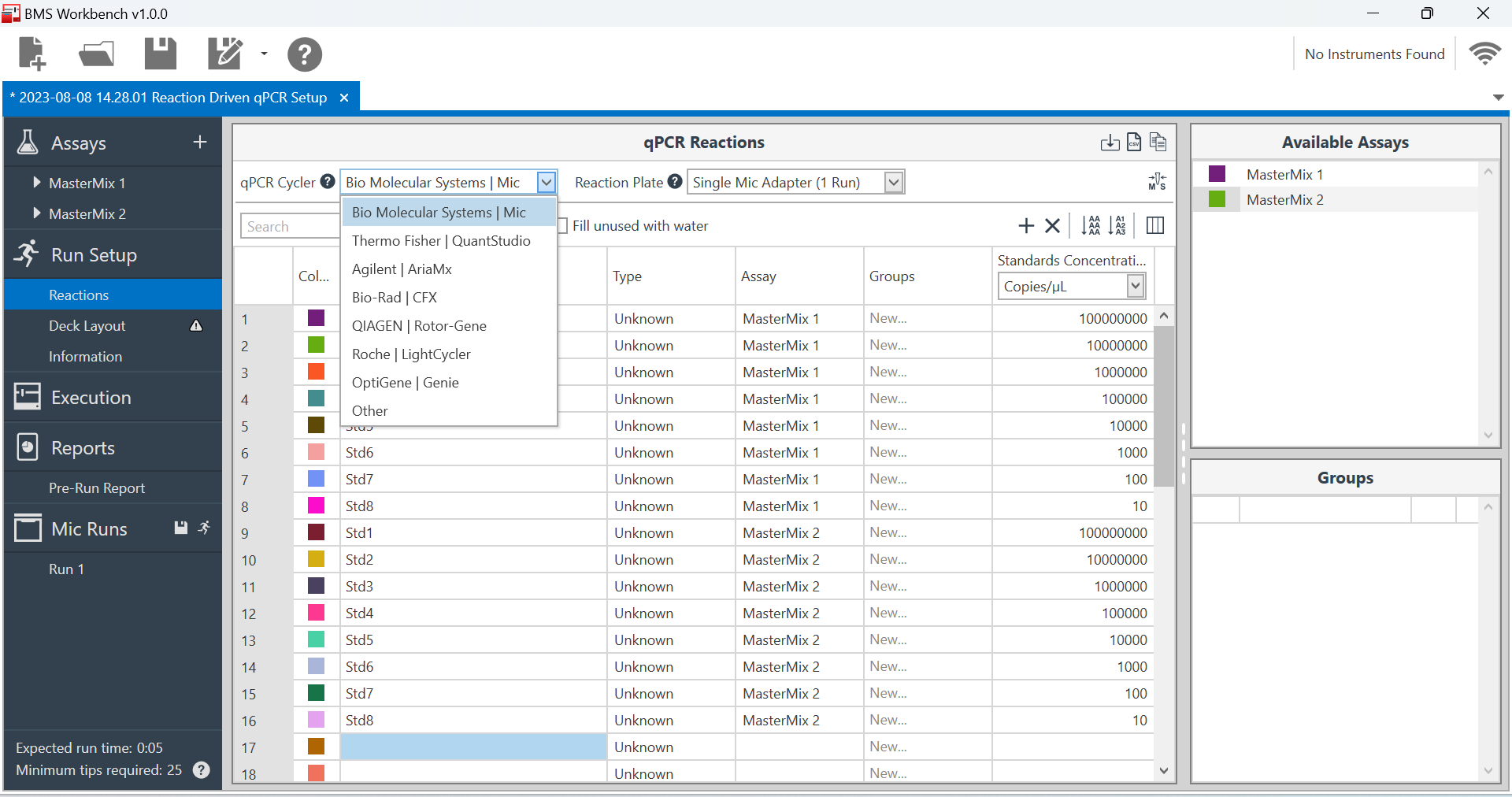Open help with the question mark icon

coord(304,55)
